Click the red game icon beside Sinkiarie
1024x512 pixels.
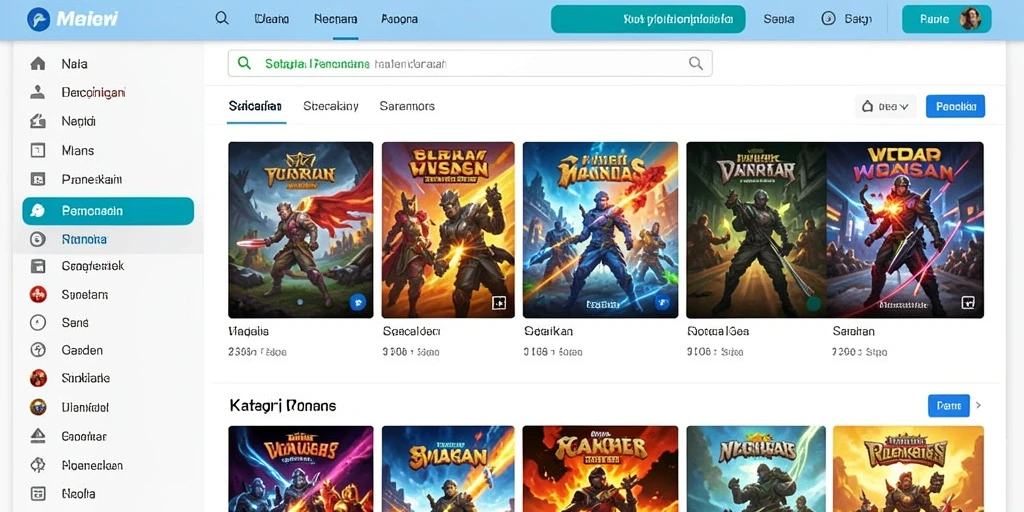pyautogui.click(x=38, y=377)
